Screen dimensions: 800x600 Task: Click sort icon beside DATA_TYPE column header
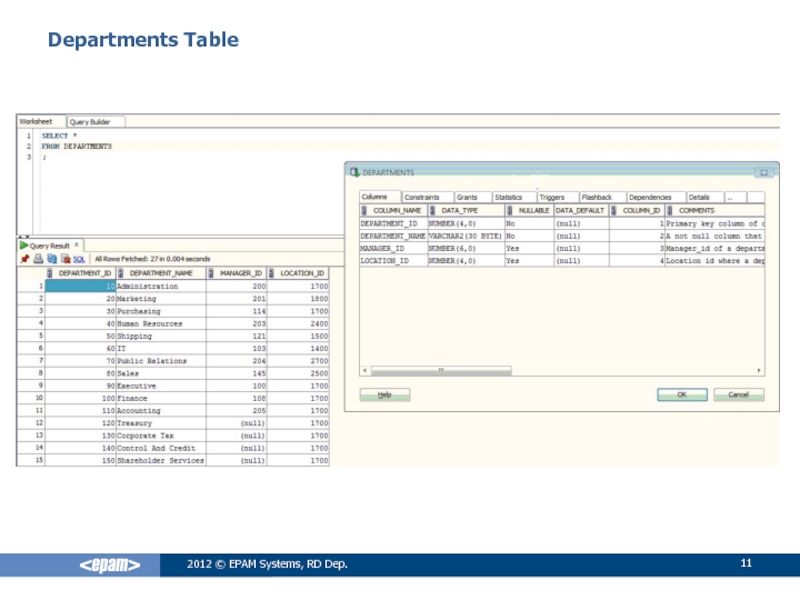[433, 211]
